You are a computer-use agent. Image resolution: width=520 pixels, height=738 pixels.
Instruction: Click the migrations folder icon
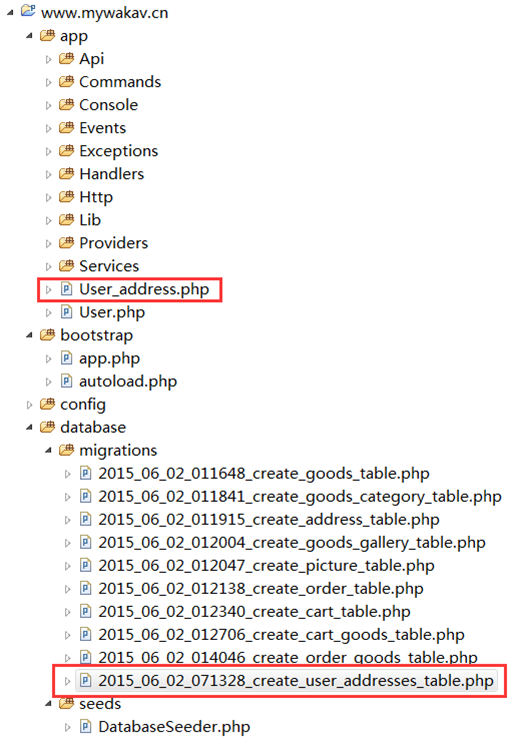click(x=66, y=450)
